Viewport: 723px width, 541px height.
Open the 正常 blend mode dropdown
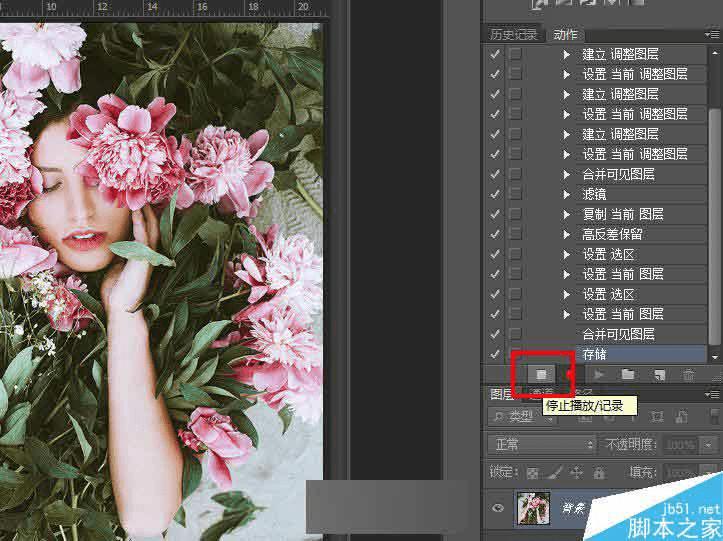click(x=540, y=445)
